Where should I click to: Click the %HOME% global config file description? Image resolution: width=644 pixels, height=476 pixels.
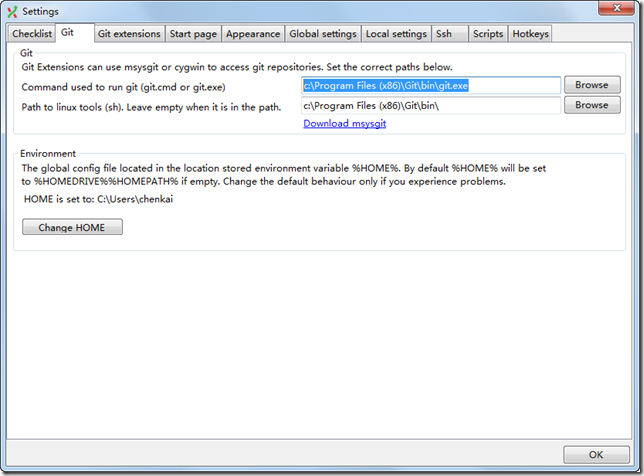point(284,175)
